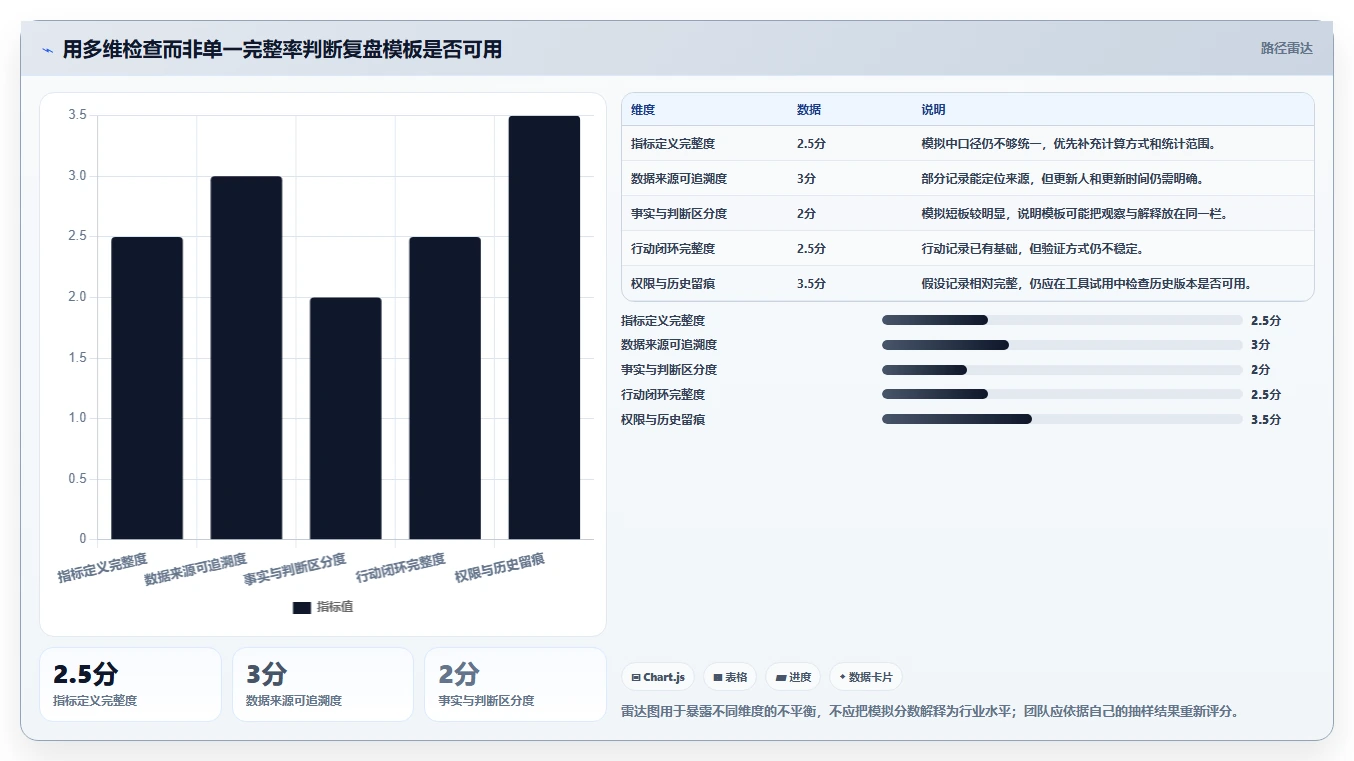Click the 2.5分 table value for 行动闭环完整度

(x=811, y=249)
